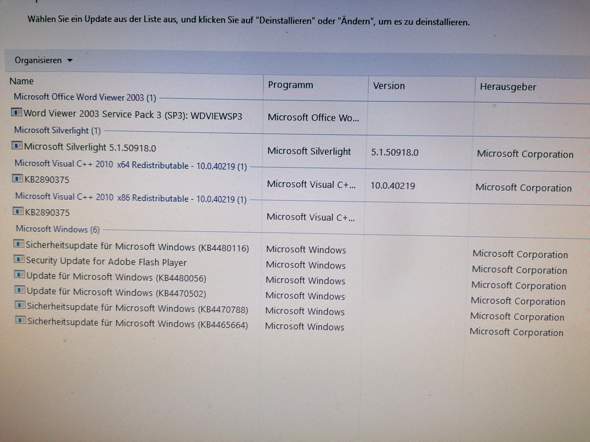Sort by the Herausgeber column header
Image resolution: width=590 pixels, height=442 pixels.
(508, 87)
